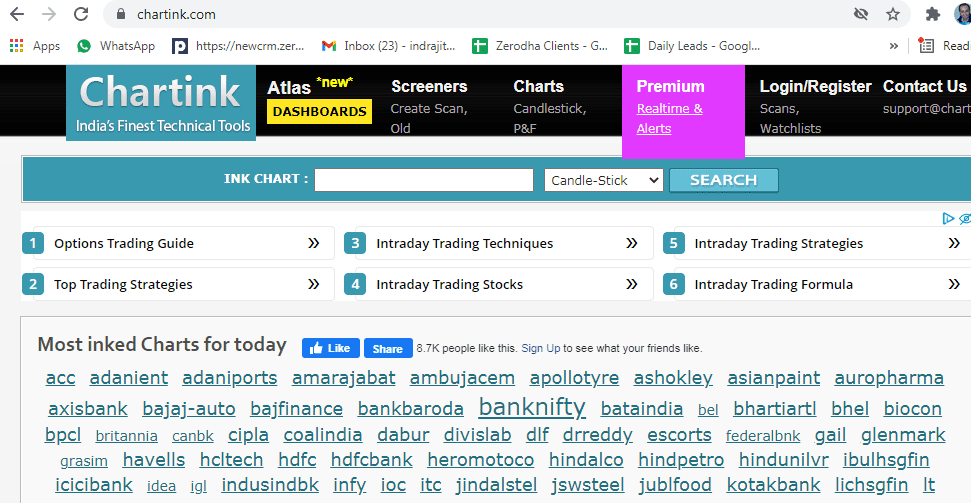Screen dimensions: 971x503
Task: Open Intraday Trading Strategies ad link
Action: pyautogui.click(x=817, y=243)
